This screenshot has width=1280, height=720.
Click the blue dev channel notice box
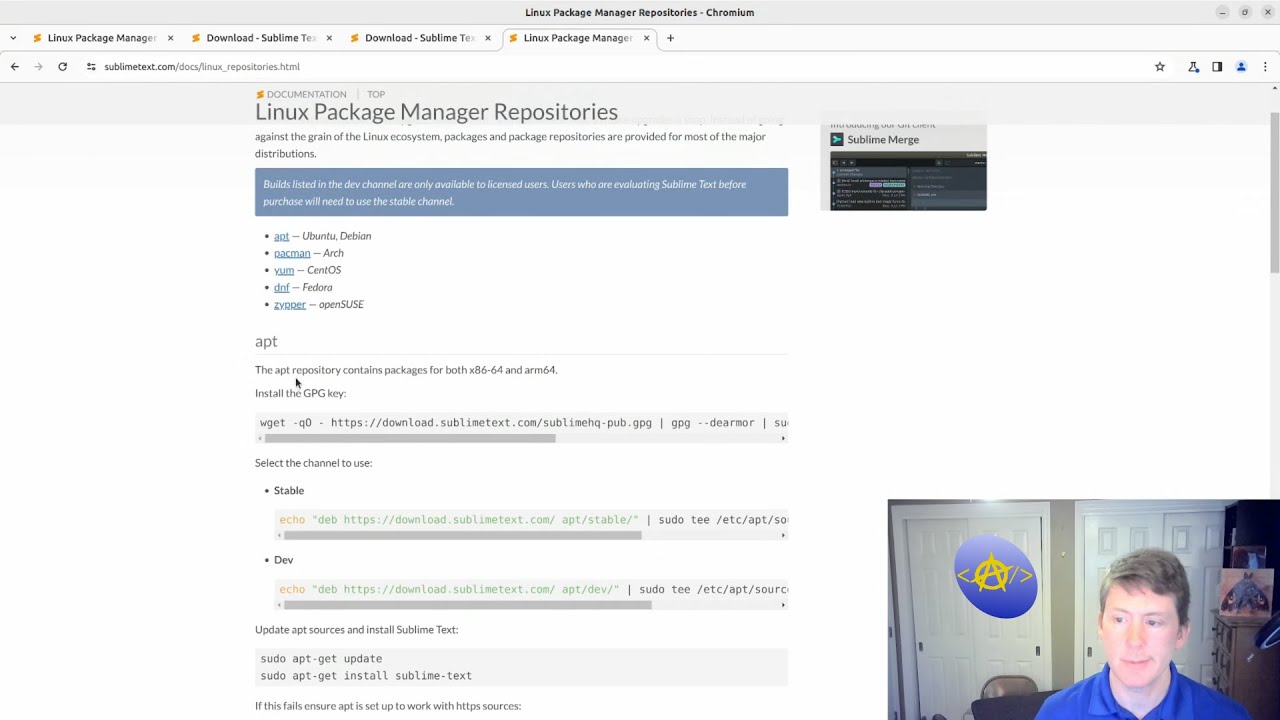(521, 192)
